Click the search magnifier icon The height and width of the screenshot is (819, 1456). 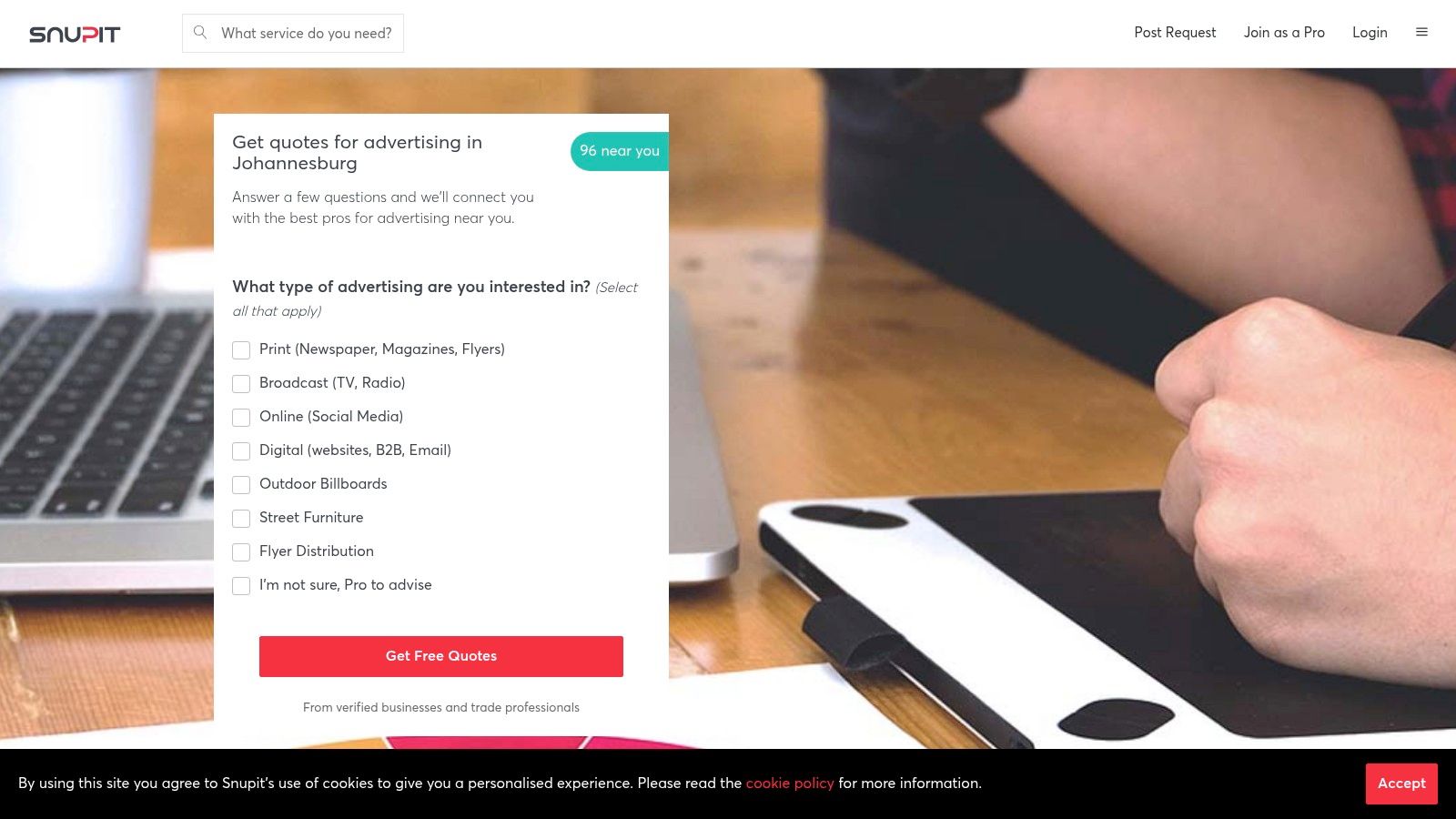[200, 32]
